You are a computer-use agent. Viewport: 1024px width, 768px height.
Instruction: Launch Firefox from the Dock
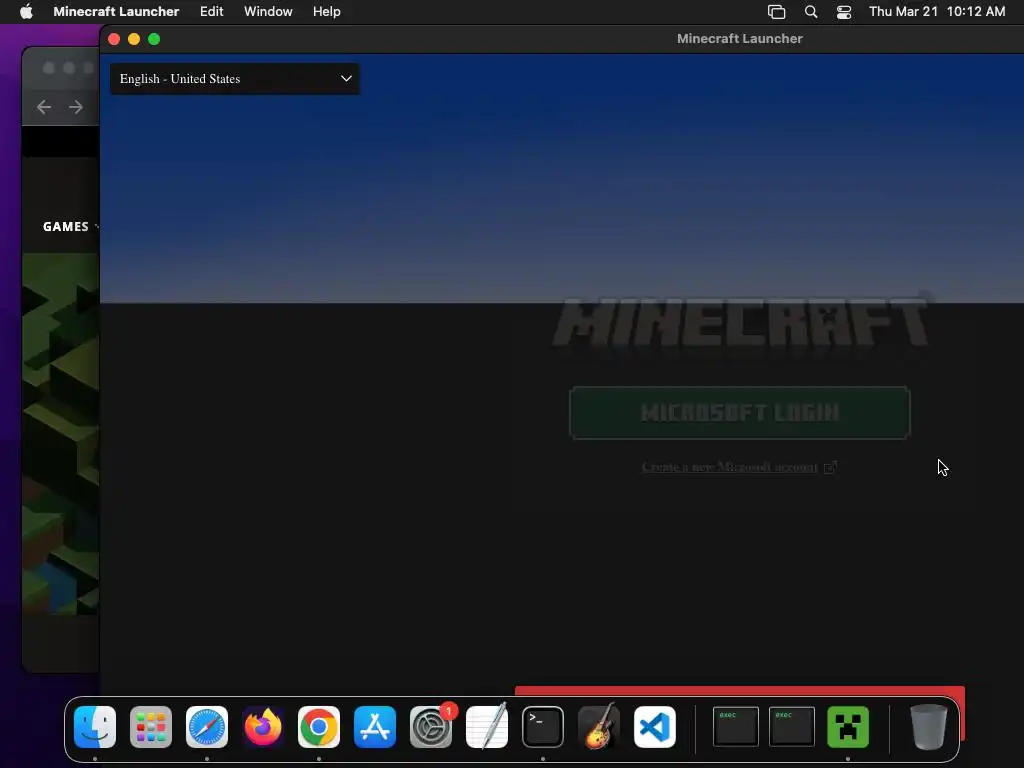263,727
